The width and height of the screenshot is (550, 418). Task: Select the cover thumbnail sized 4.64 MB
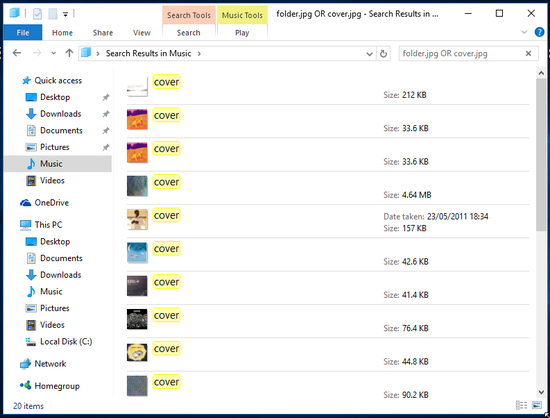click(137, 186)
